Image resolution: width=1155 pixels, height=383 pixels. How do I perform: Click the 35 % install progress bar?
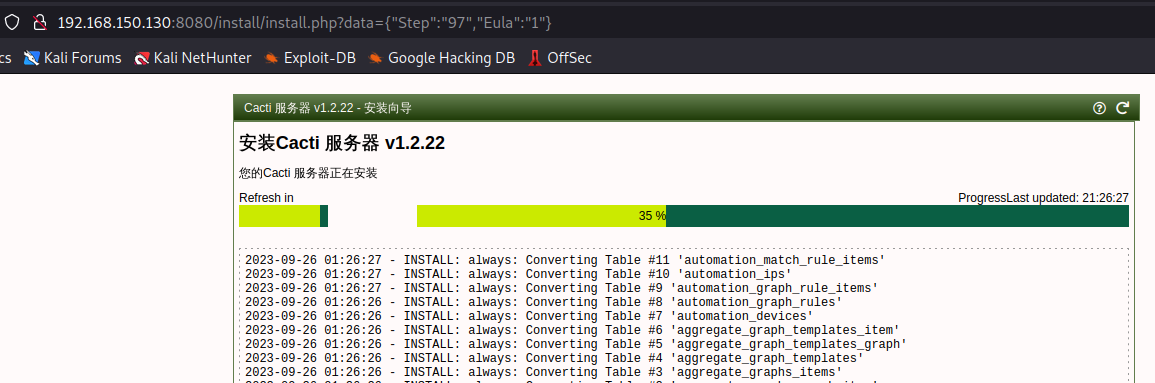pos(773,216)
